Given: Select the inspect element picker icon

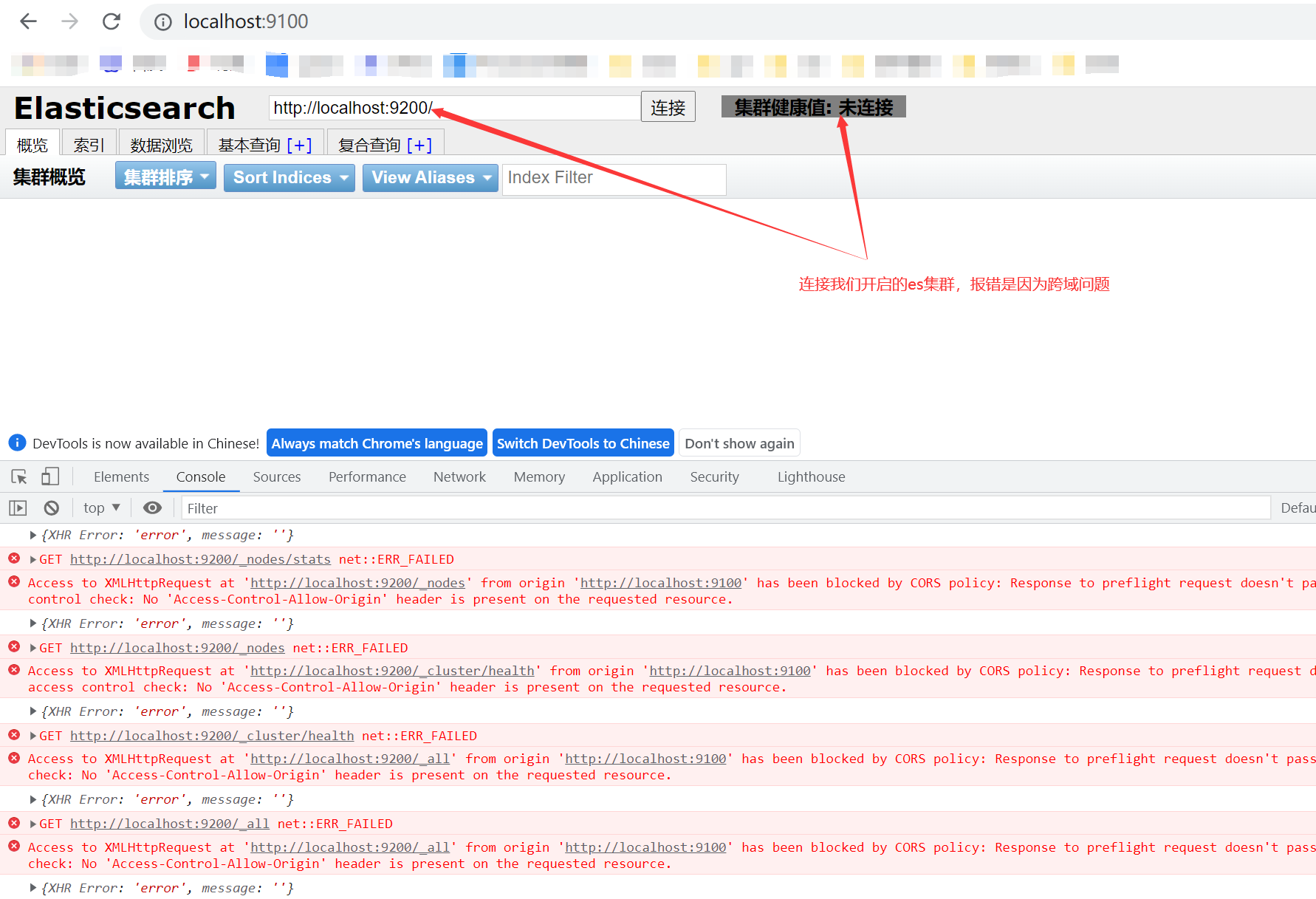Looking at the screenshot, I should pos(19,476).
